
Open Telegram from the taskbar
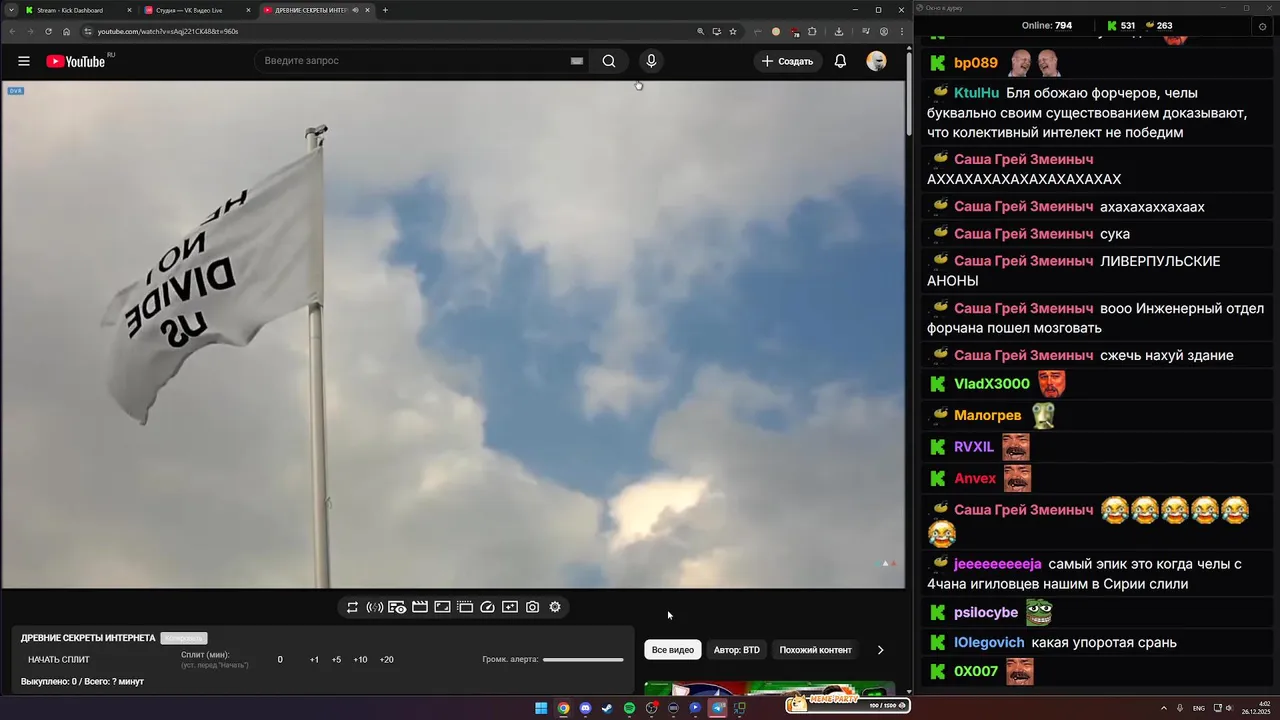(x=717, y=708)
